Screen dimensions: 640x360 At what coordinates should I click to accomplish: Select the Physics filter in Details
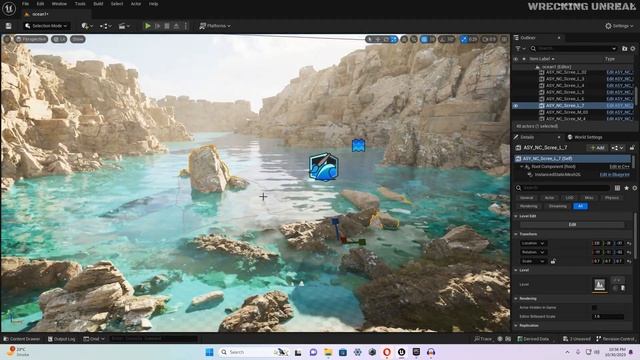[611, 198]
